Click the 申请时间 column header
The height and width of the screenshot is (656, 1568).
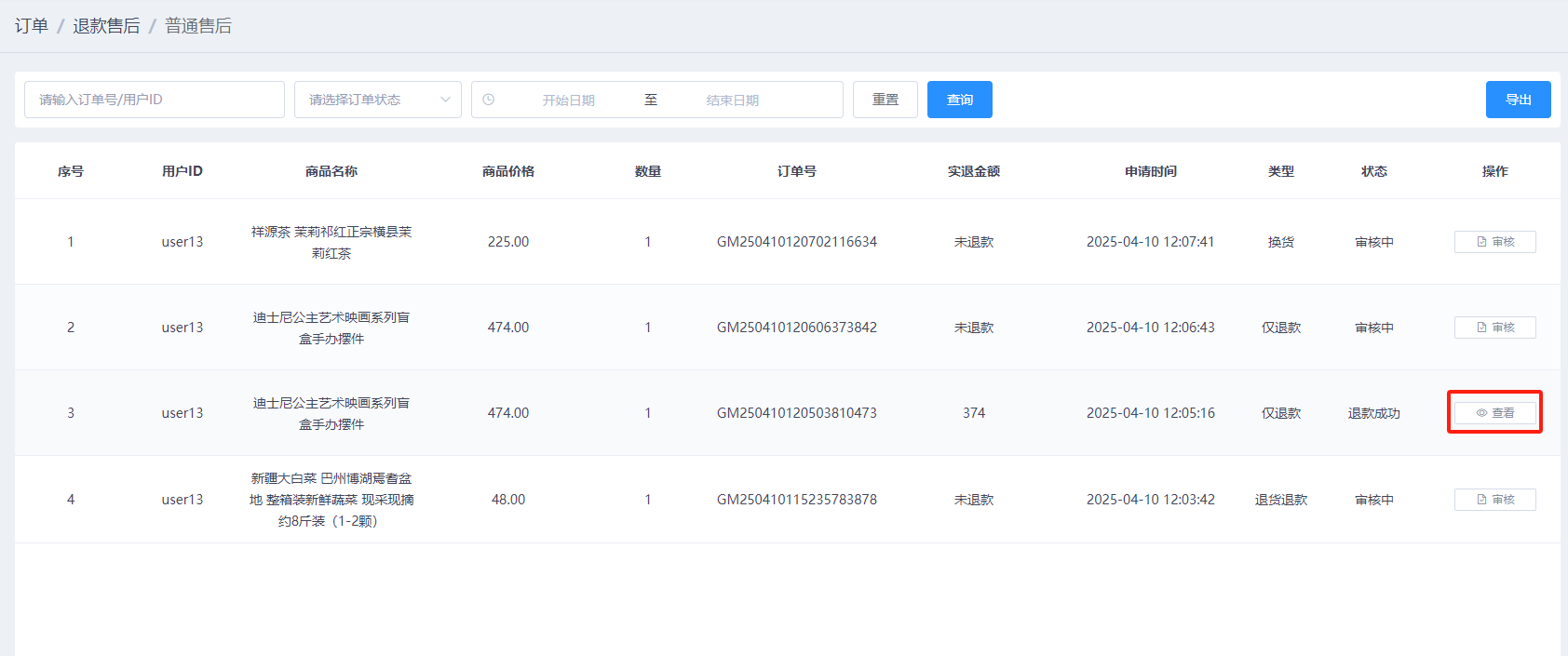pos(1150,171)
